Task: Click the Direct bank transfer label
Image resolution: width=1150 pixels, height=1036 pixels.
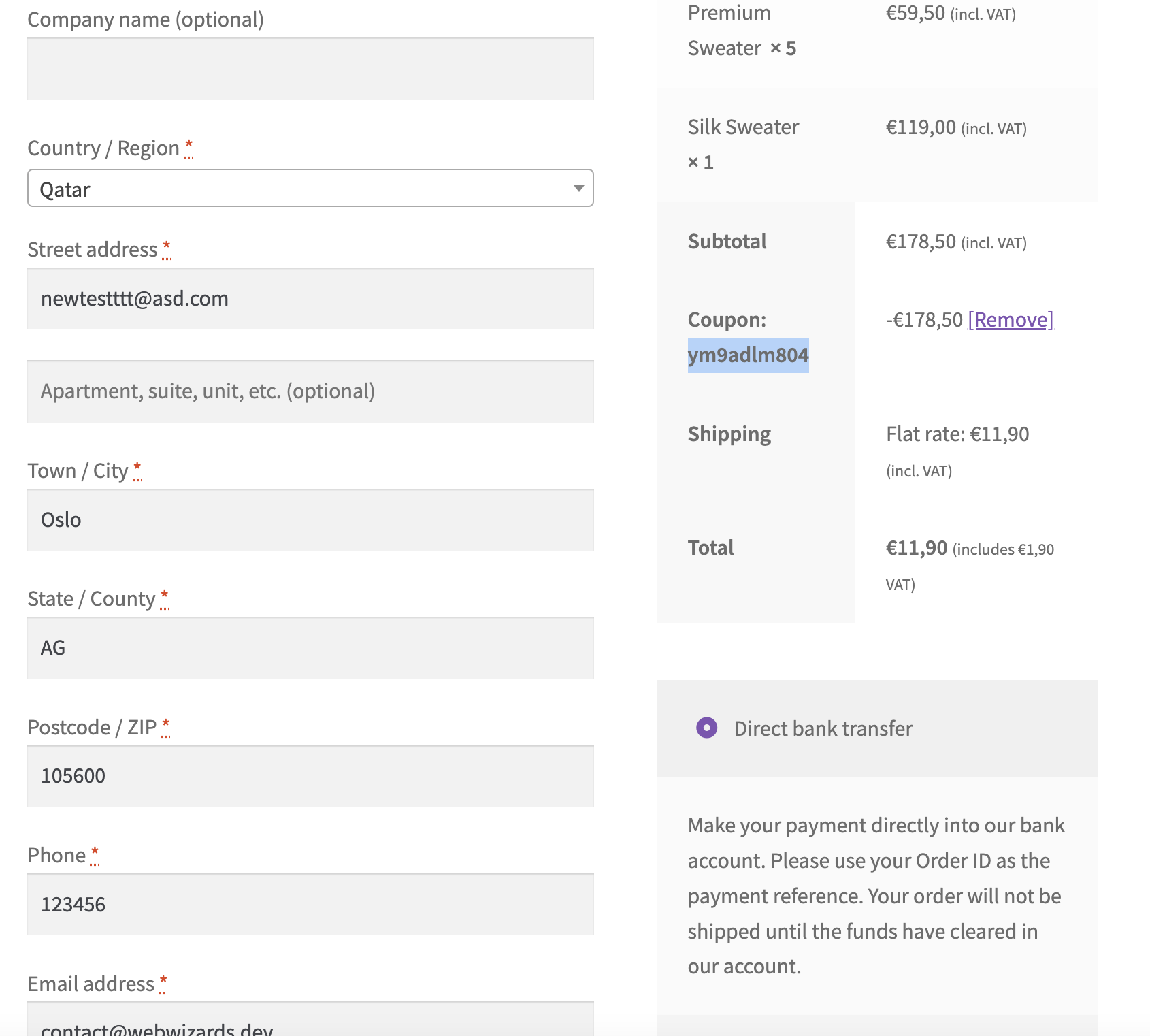Action: pyautogui.click(x=823, y=728)
